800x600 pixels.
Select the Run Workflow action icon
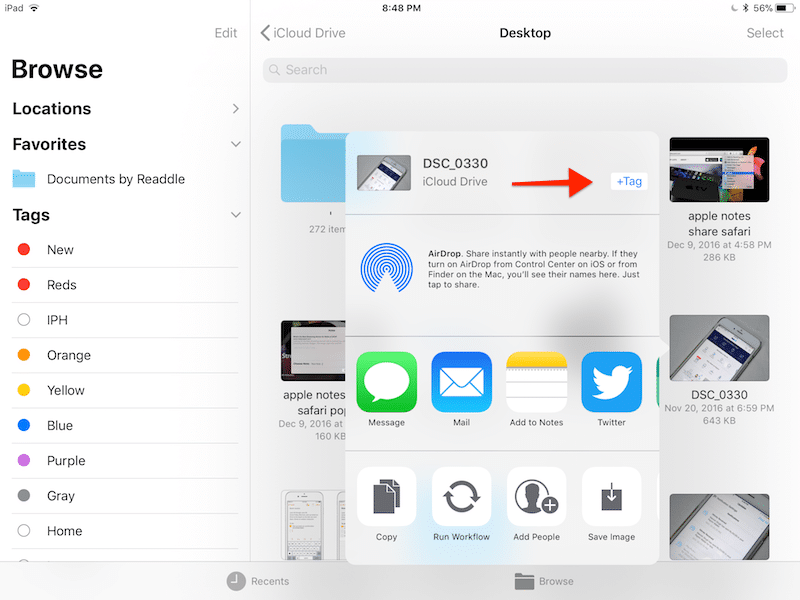point(461,497)
